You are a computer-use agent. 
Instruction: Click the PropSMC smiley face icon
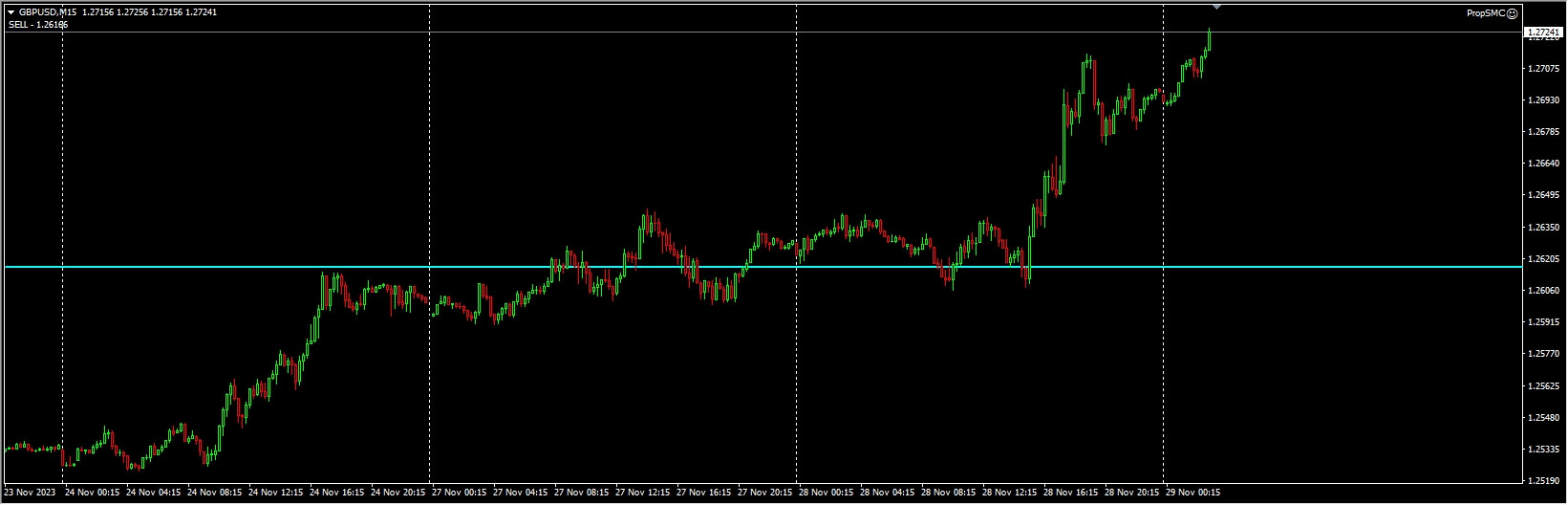click(x=1512, y=13)
